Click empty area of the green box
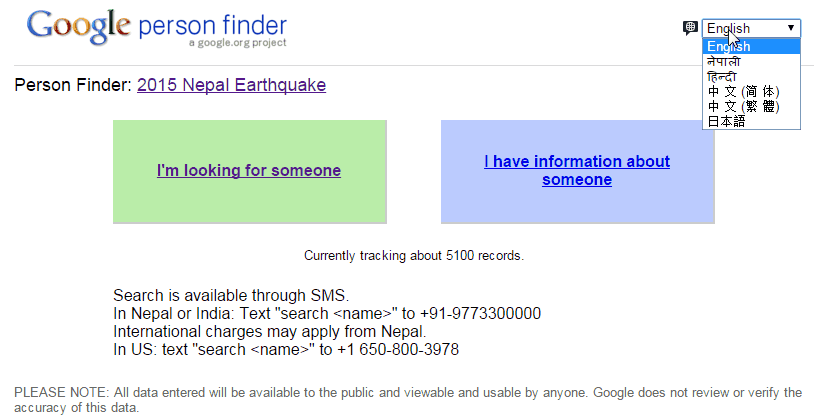The width and height of the screenshot is (818, 417). click(249, 203)
